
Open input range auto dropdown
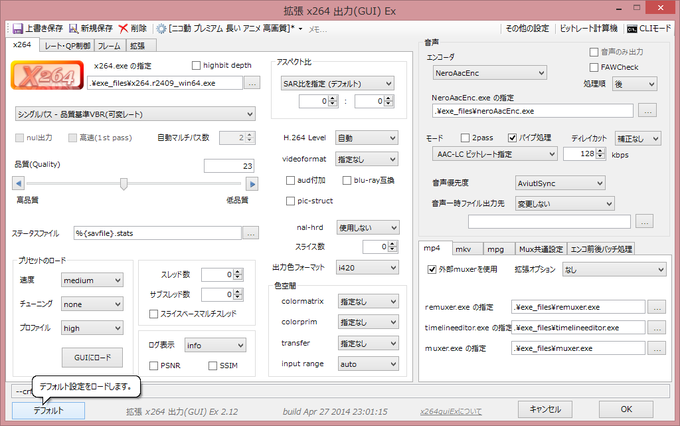(x=368, y=364)
